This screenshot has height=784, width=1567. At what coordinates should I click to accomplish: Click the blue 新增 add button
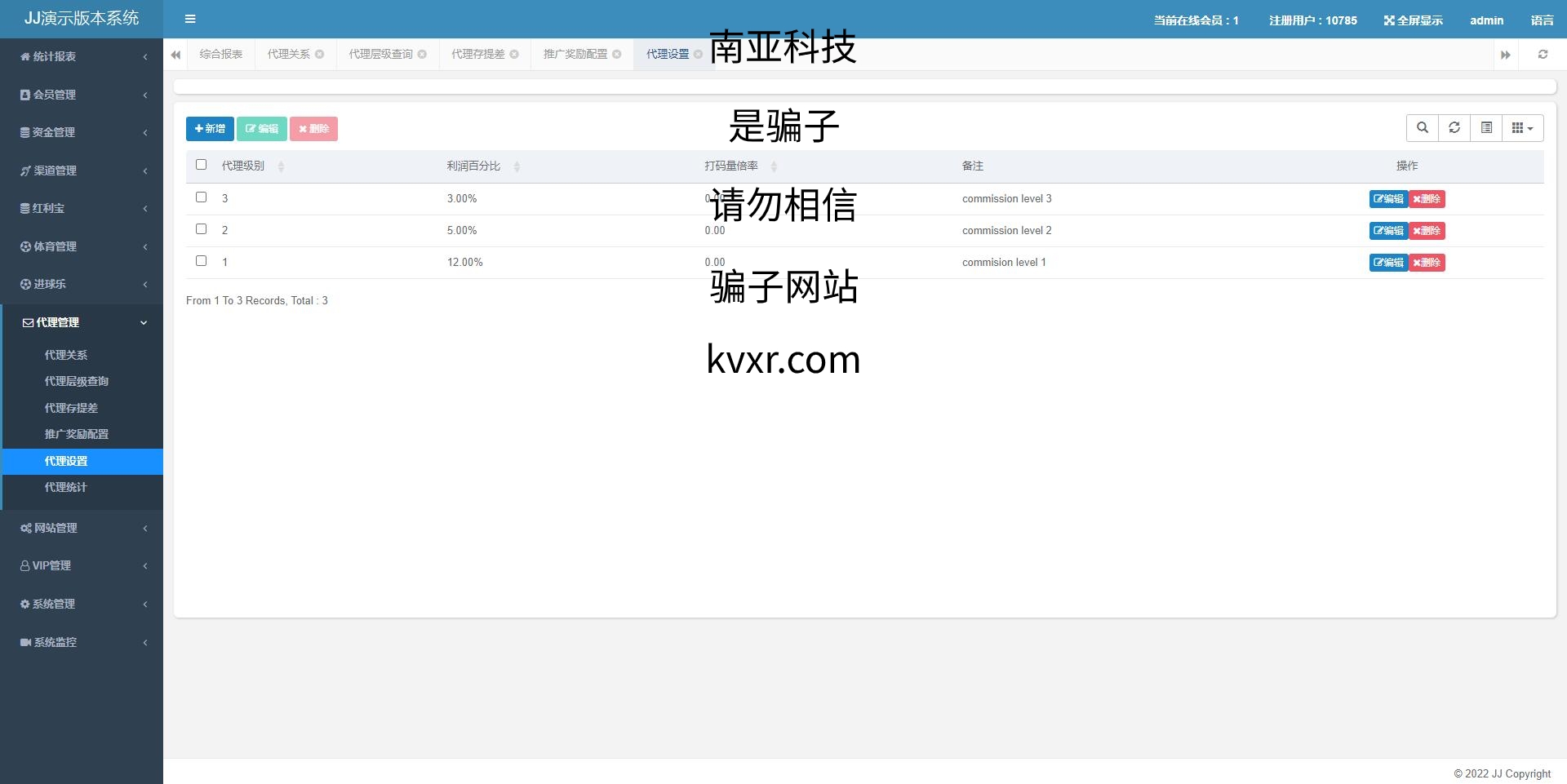click(x=210, y=129)
